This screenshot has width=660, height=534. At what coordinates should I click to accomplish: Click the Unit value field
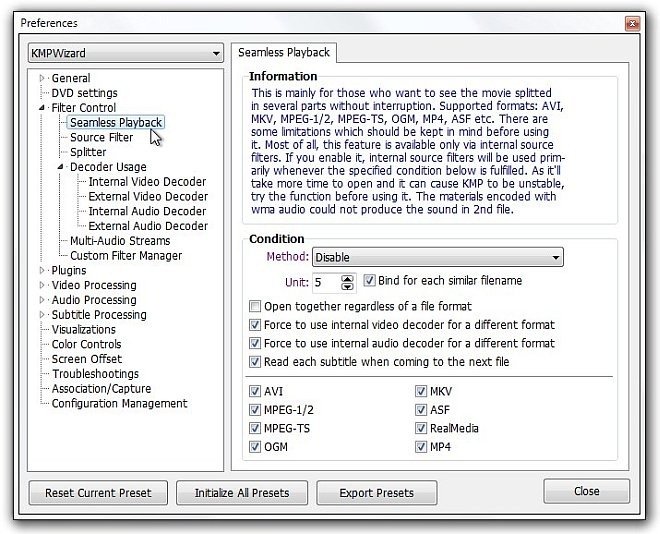pyautogui.click(x=327, y=282)
